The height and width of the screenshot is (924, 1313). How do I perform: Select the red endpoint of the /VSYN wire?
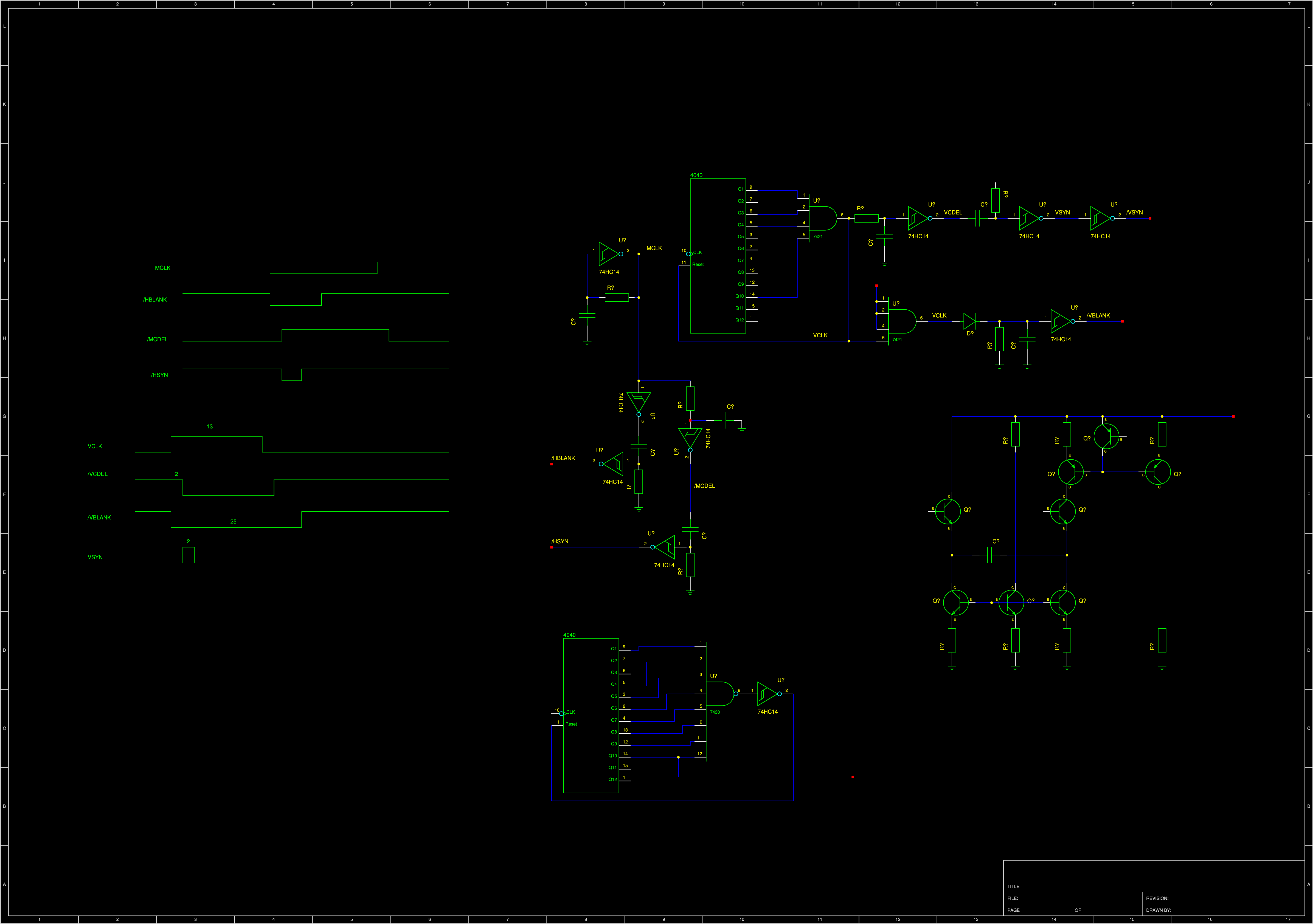tap(1150, 218)
